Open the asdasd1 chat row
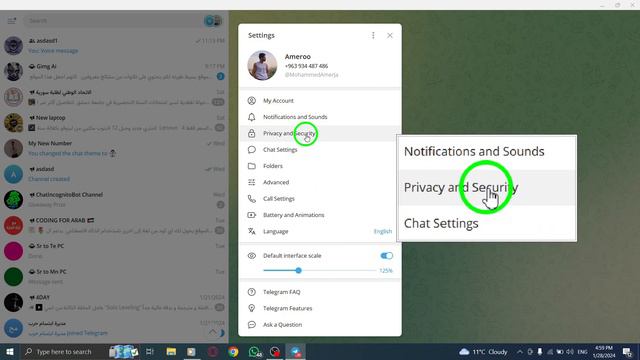This screenshot has height=360, width=640. [114, 45]
